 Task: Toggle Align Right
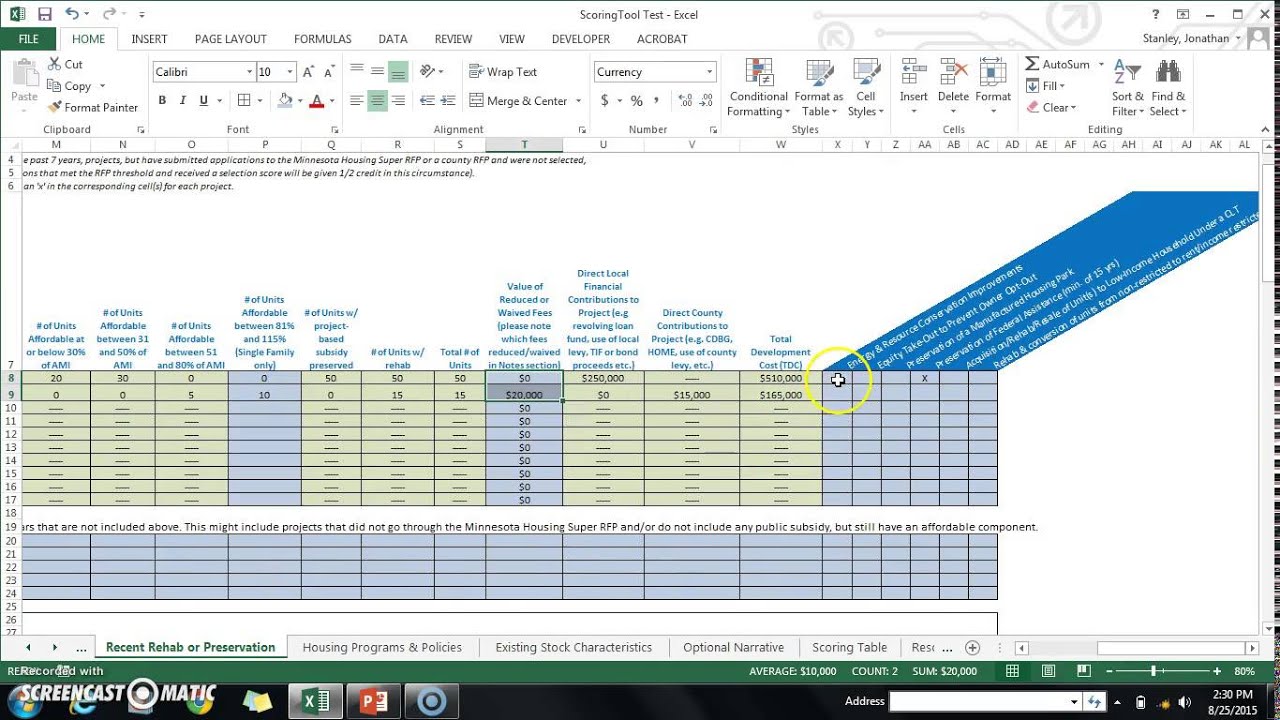[398, 101]
